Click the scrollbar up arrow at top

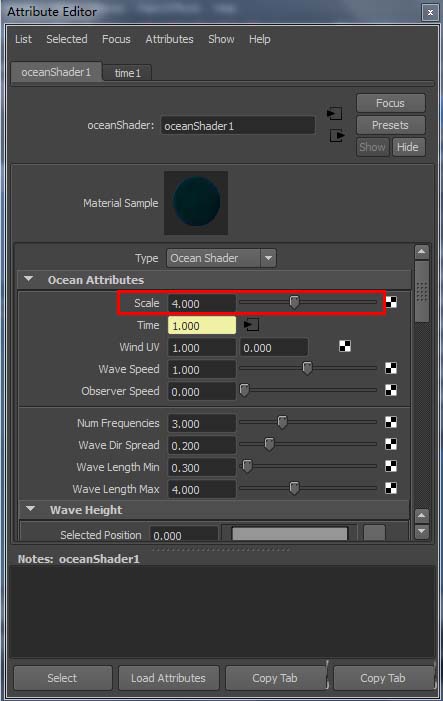pyautogui.click(x=422, y=252)
